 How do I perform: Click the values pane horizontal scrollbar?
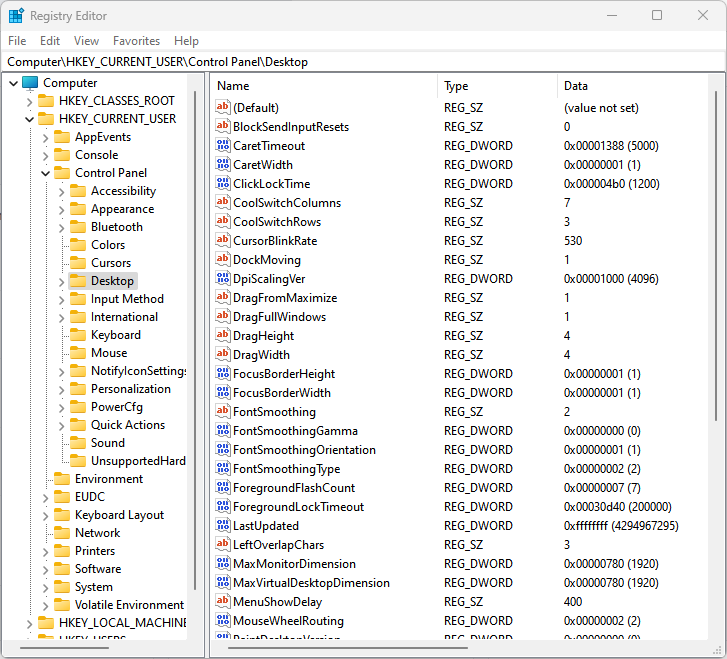pyautogui.click(x=348, y=648)
